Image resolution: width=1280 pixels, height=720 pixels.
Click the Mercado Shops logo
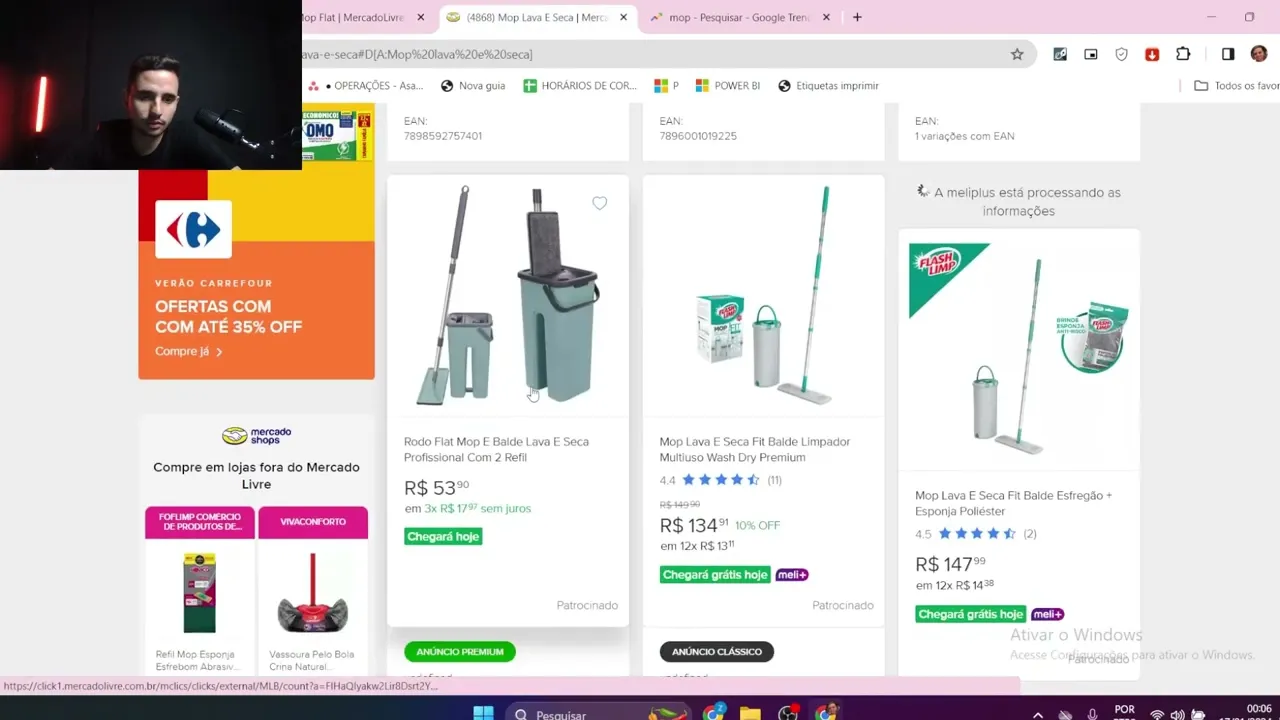click(x=256, y=435)
